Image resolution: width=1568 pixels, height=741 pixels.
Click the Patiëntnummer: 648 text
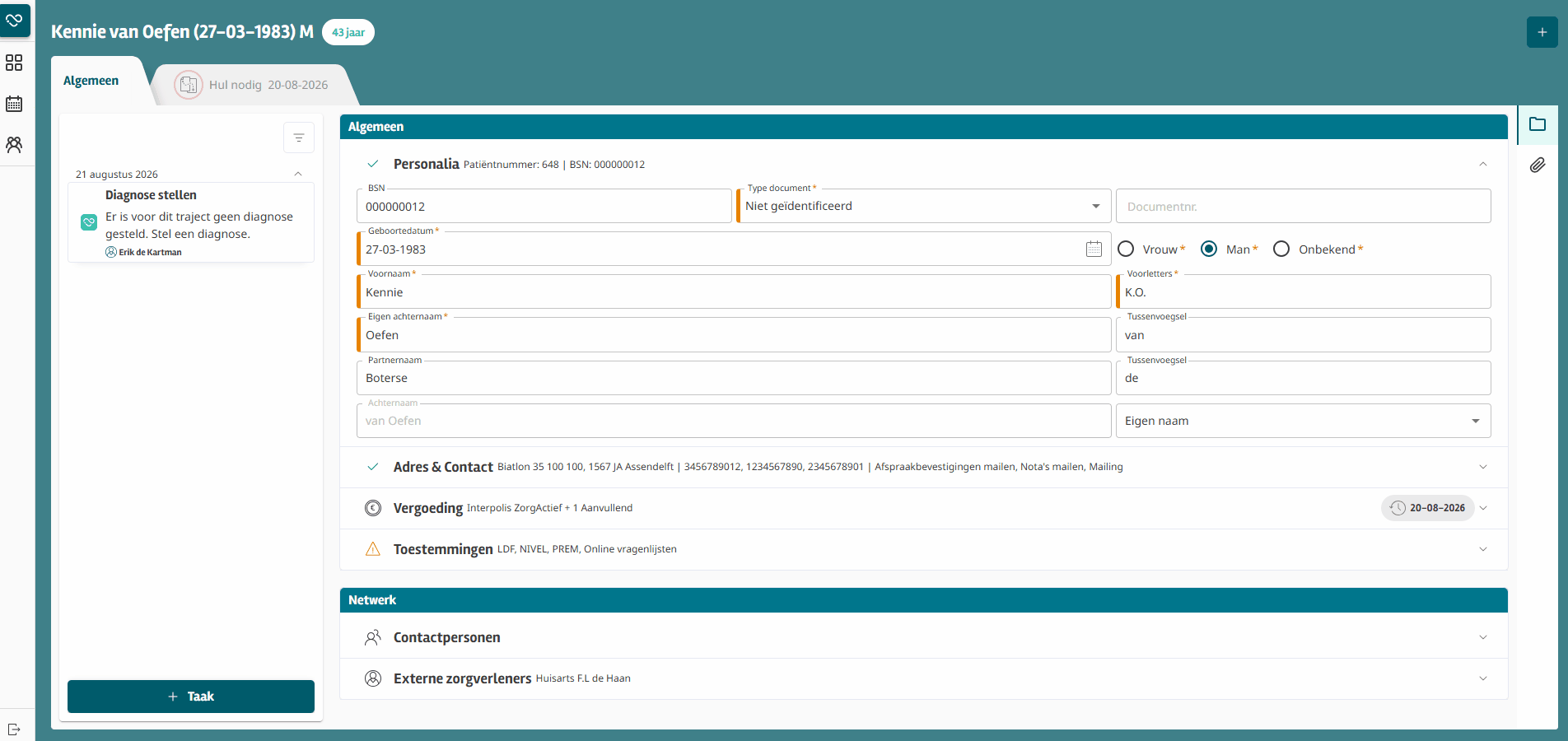(x=511, y=165)
